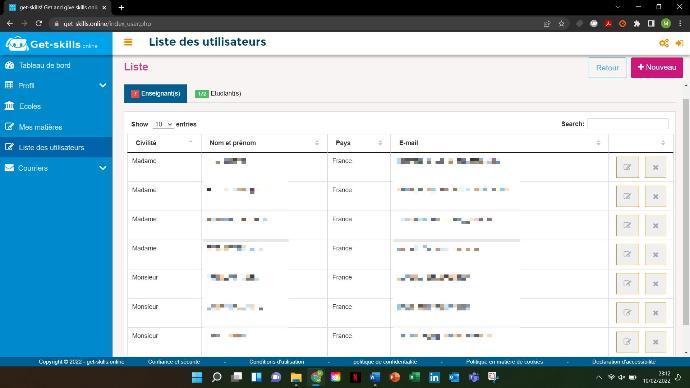The height and width of the screenshot is (388, 690).
Task: Toggle the sidebar with the hamburger icon
Action: (x=128, y=42)
